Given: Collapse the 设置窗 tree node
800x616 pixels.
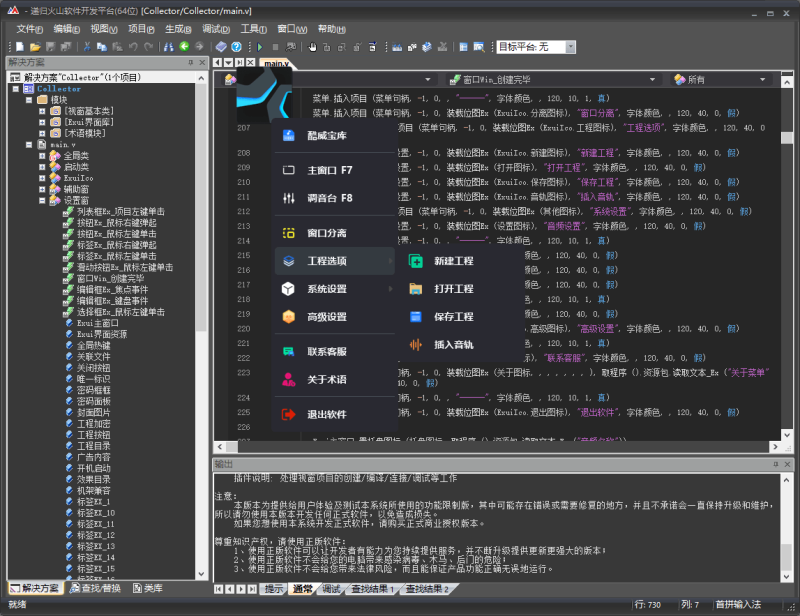Looking at the screenshot, I should [x=42, y=200].
